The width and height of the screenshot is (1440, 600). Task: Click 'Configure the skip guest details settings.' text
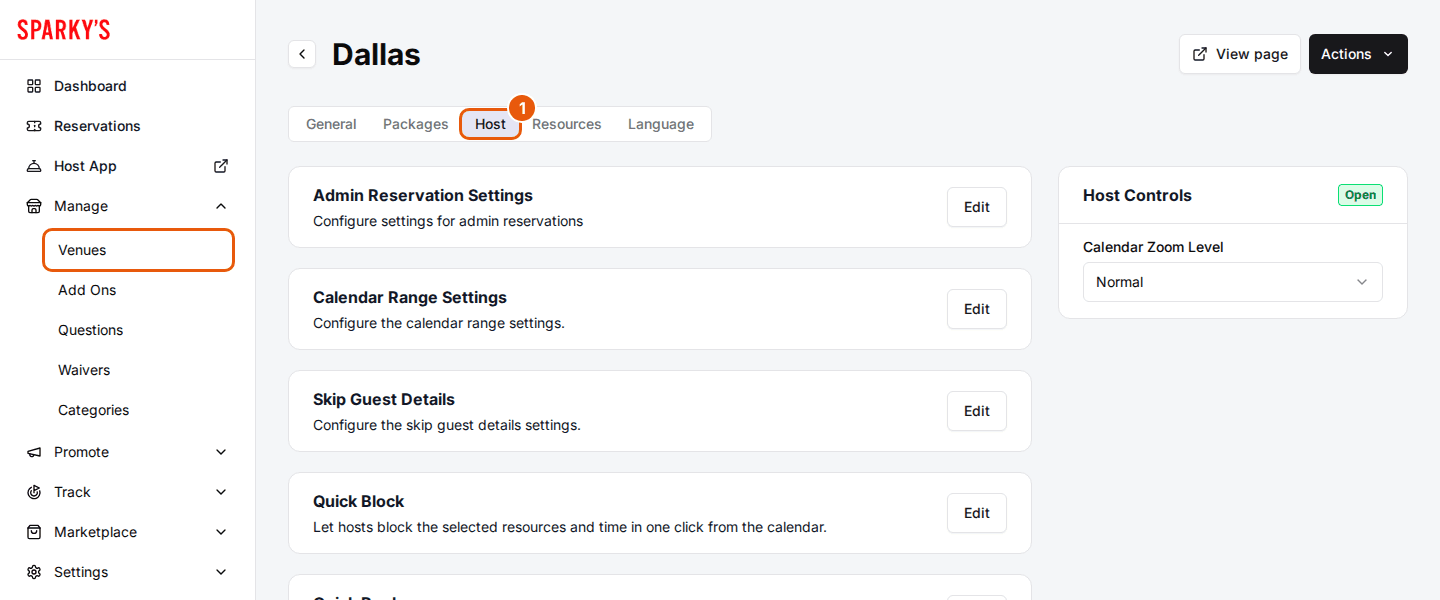click(447, 425)
